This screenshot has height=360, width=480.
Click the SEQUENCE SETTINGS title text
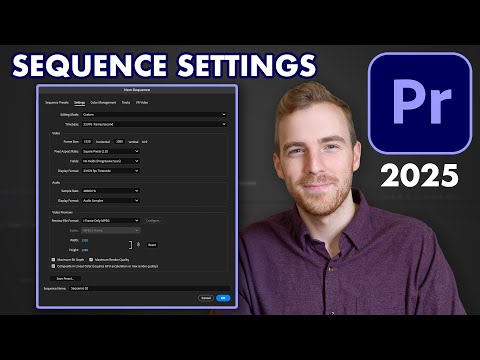click(x=164, y=65)
